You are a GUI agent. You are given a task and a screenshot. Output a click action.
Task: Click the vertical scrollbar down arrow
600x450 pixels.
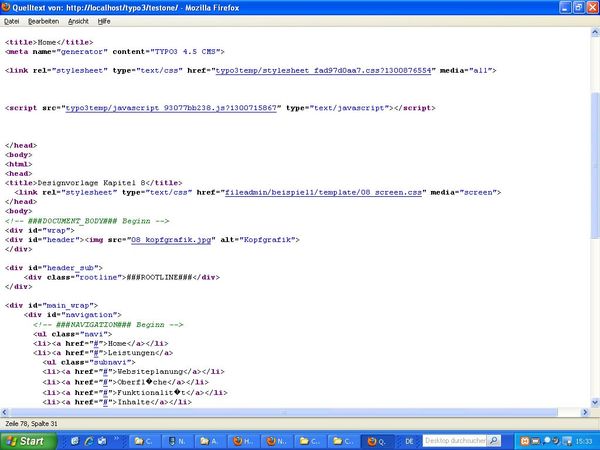point(595,402)
